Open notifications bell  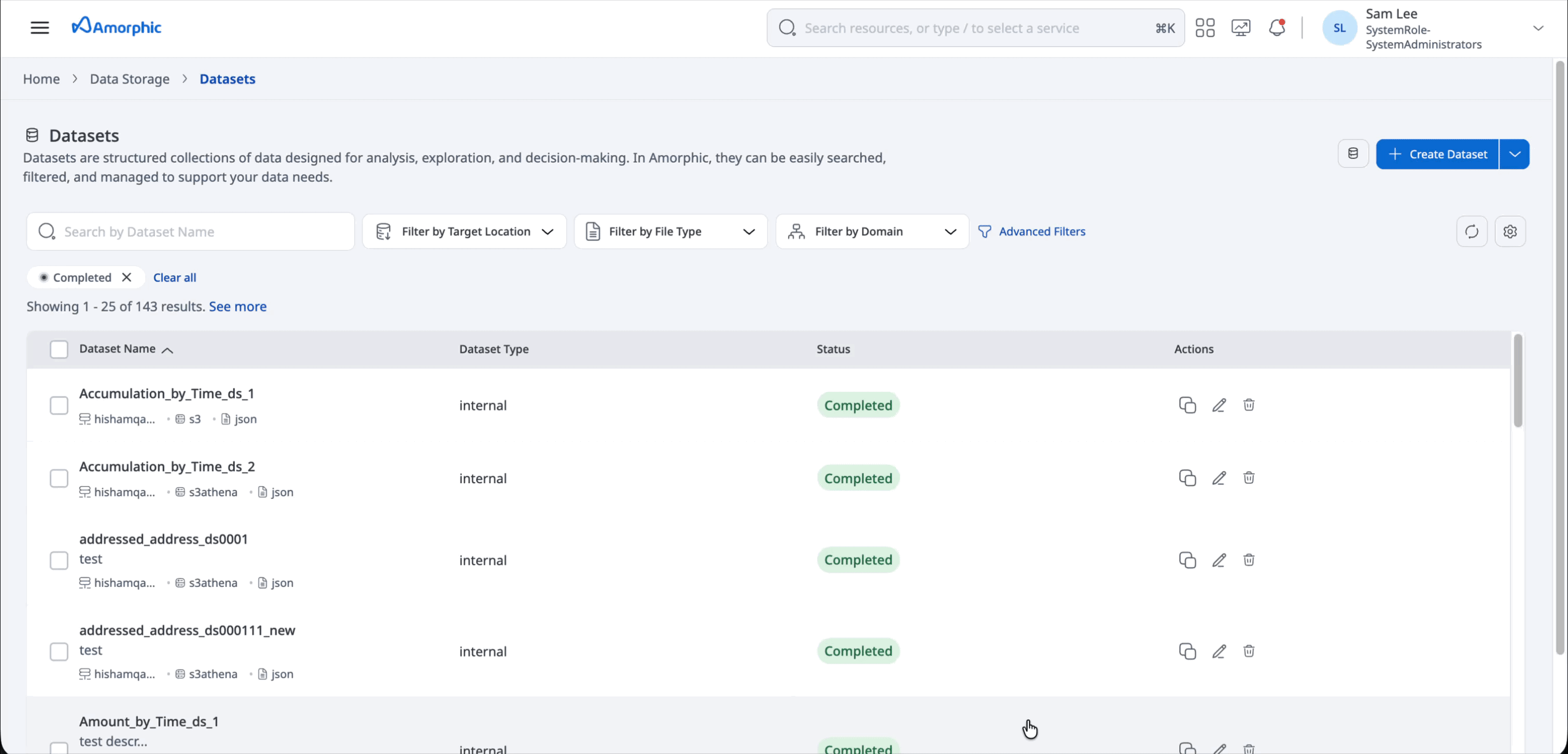(x=1277, y=28)
